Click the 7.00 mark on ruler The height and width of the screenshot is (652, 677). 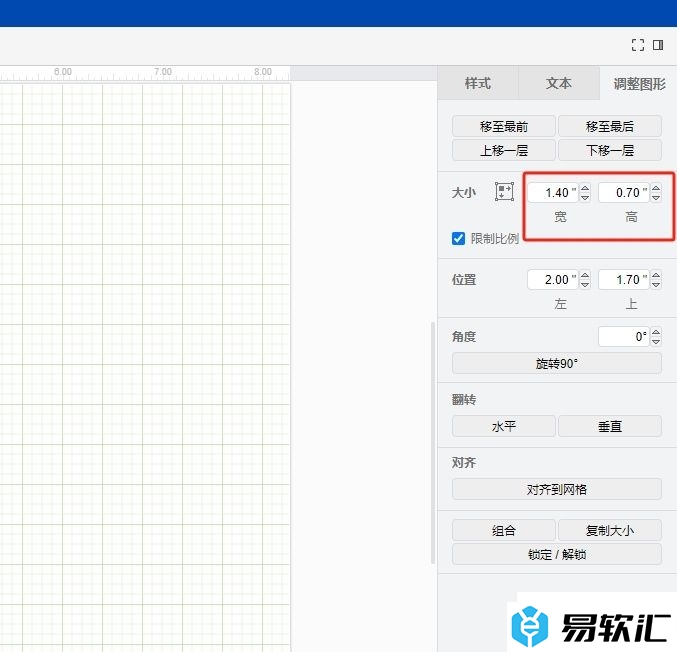click(x=163, y=72)
